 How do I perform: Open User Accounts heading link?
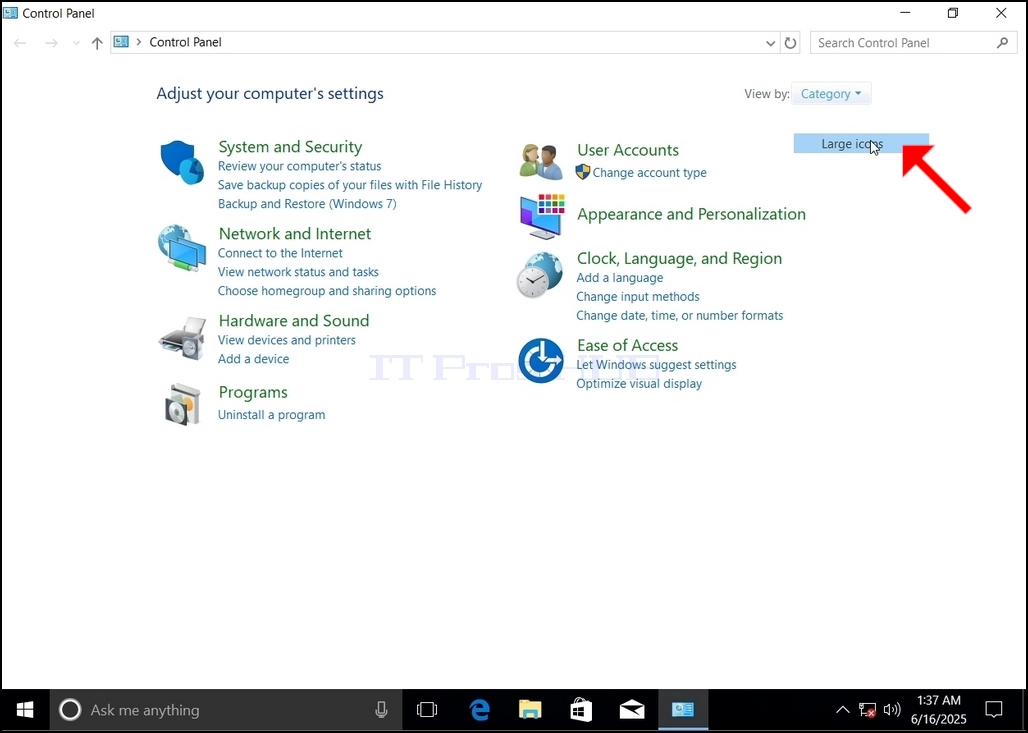point(628,149)
